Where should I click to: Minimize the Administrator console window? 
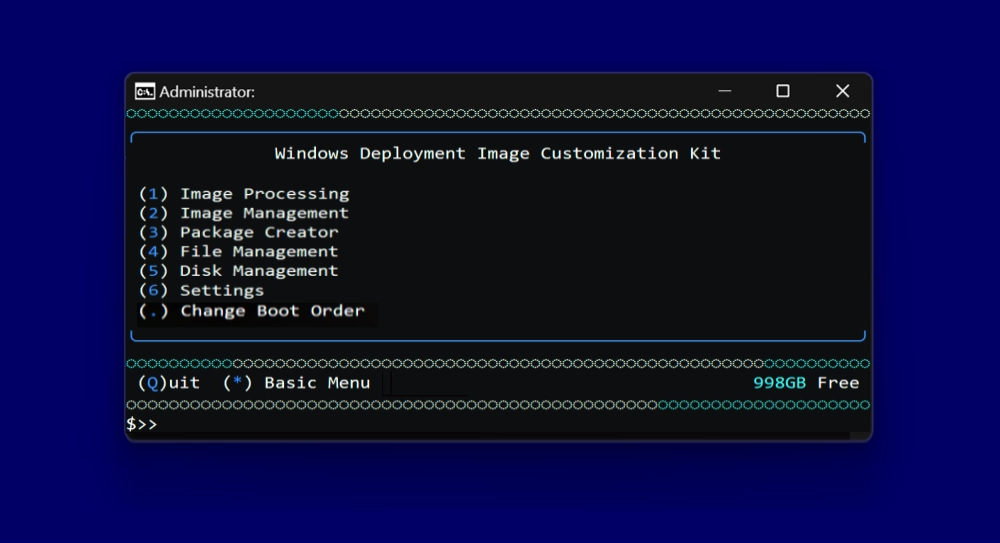[724, 91]
